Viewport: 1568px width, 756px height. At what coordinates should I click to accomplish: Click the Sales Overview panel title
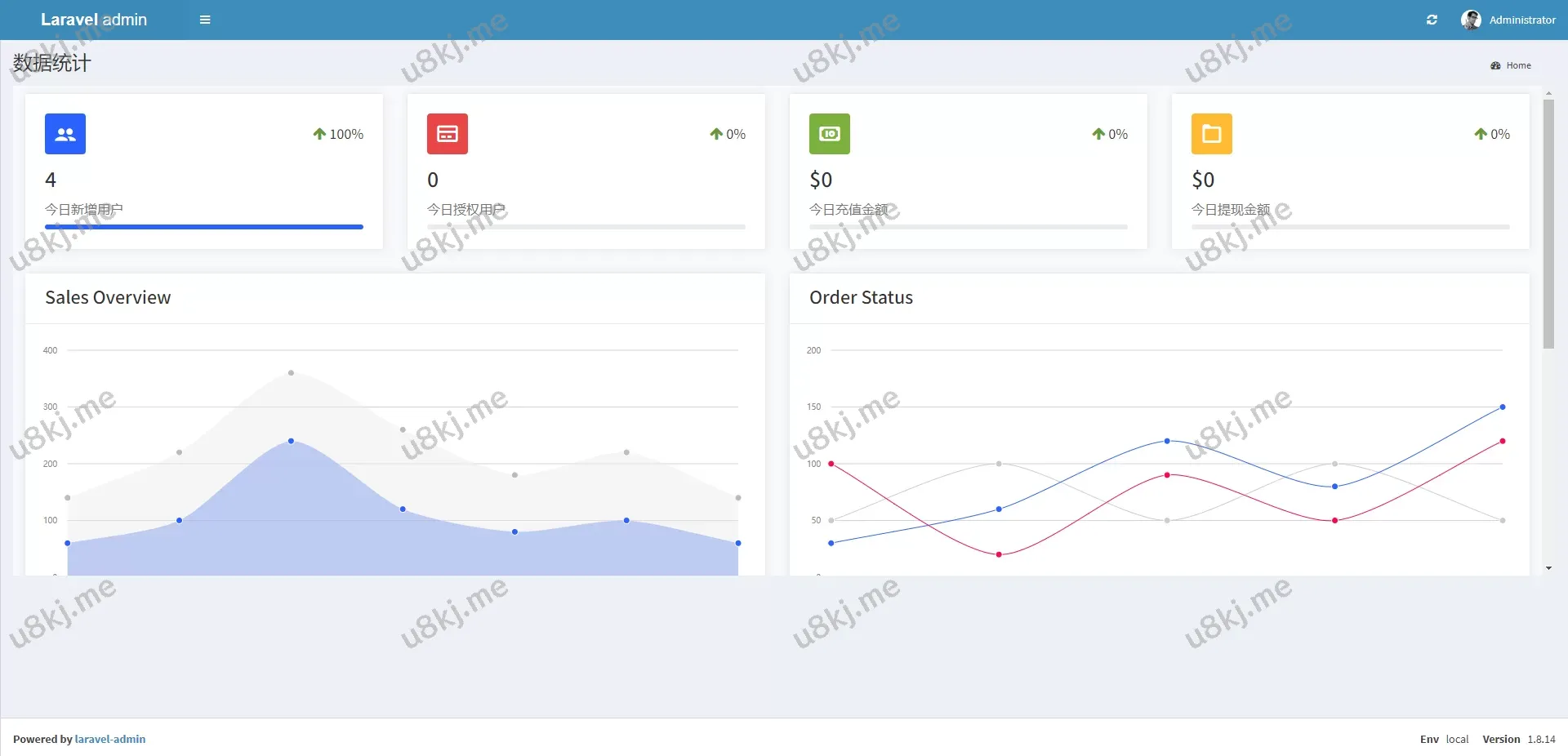pos(108,298)
